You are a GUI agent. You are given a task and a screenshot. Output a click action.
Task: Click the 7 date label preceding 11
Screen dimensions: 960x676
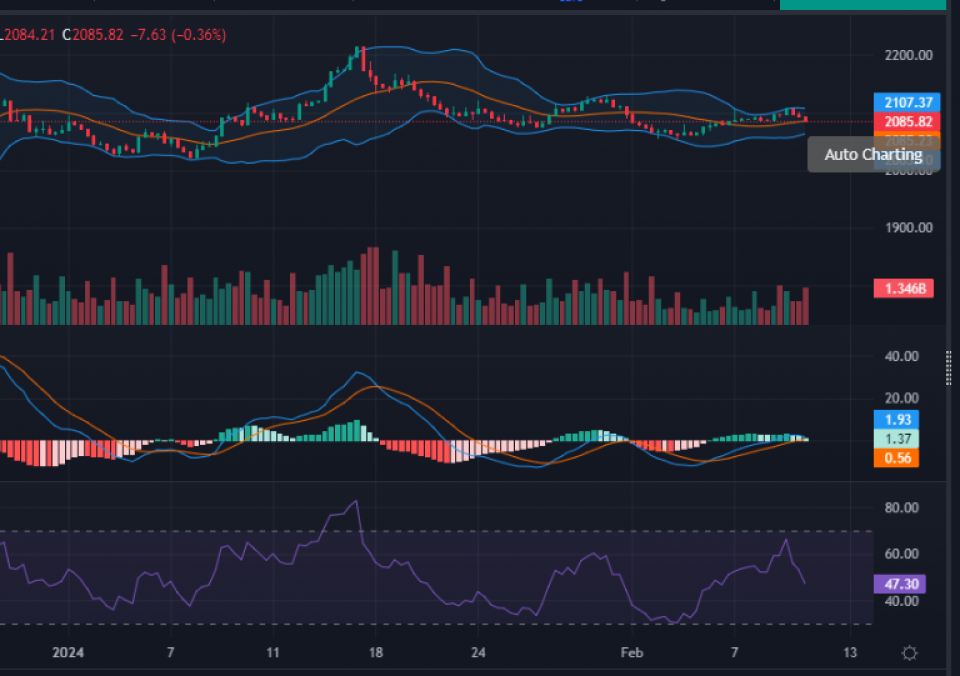point(171,653)
